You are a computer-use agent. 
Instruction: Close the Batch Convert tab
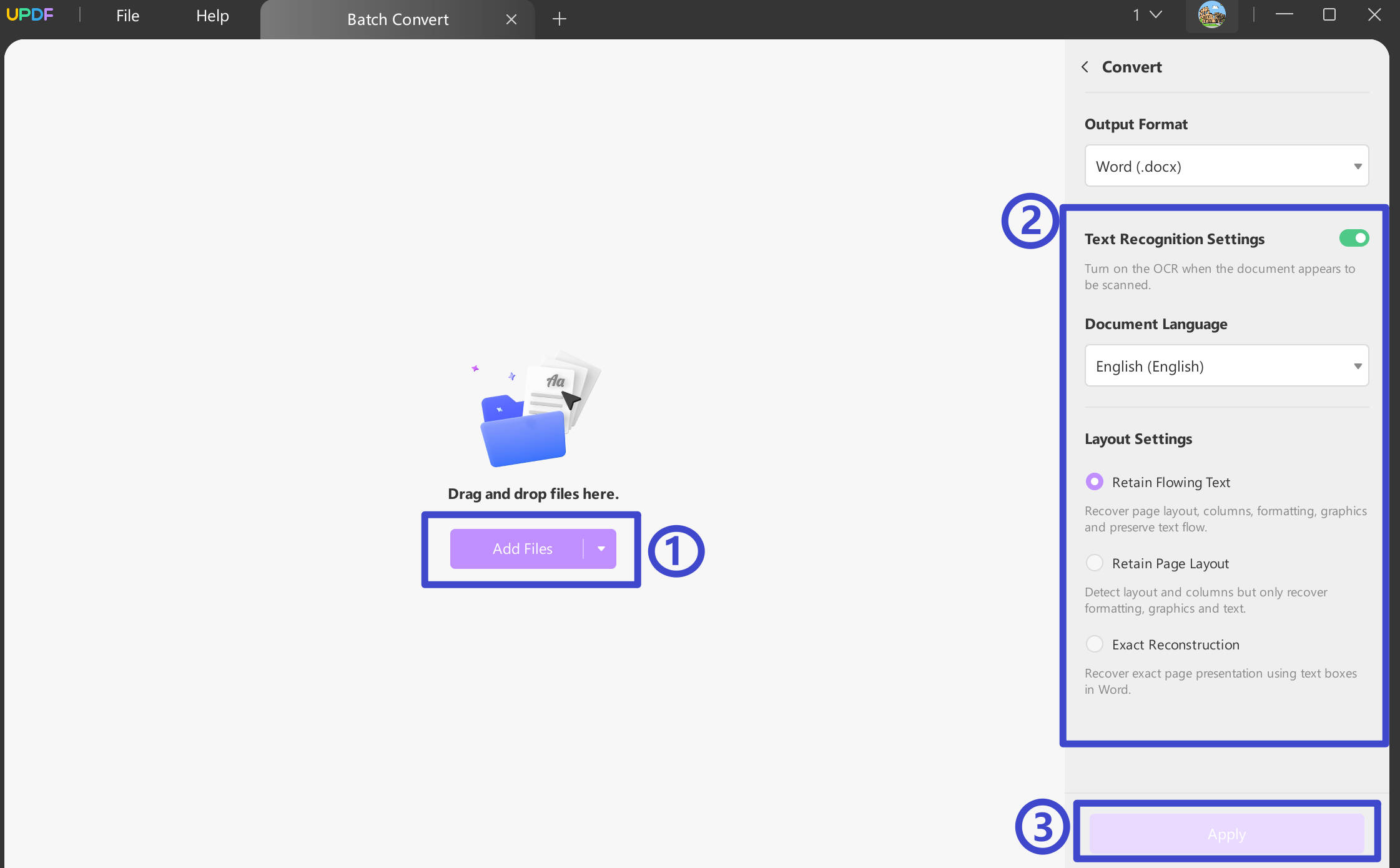(511, 19)
